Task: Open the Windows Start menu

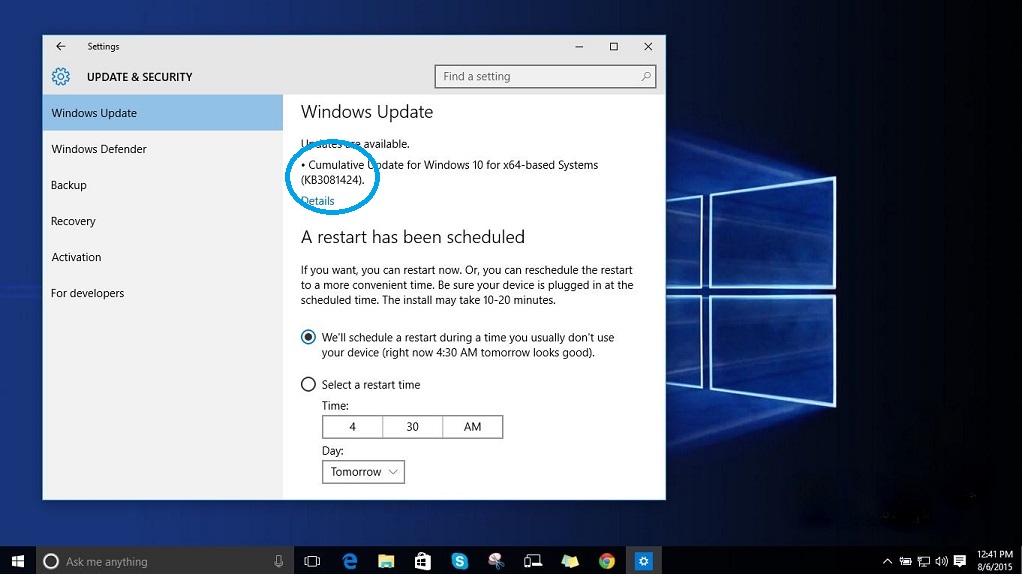Action: pos(18,561)
